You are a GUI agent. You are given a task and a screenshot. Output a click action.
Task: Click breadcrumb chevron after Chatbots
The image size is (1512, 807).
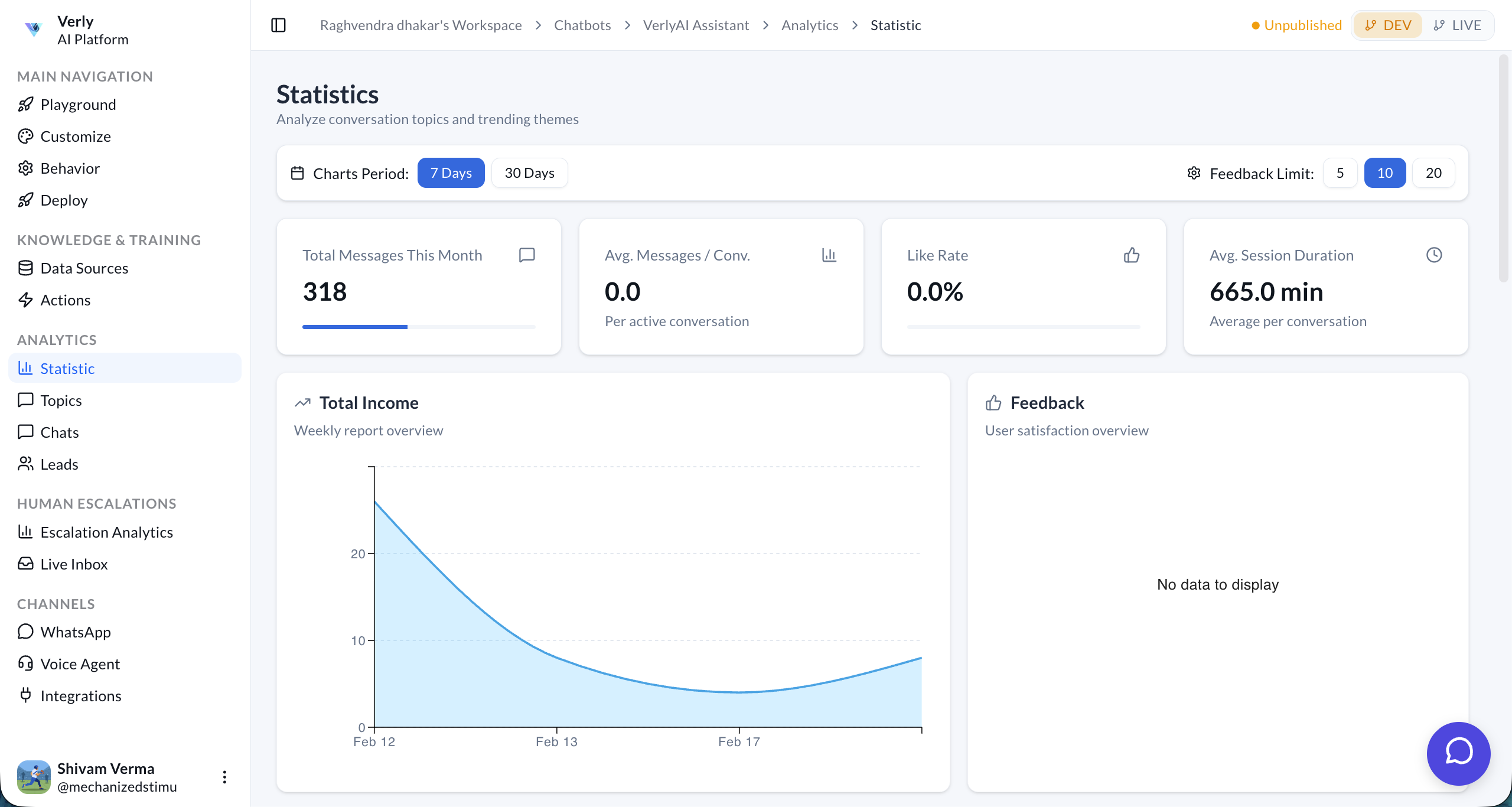[627, 25]
